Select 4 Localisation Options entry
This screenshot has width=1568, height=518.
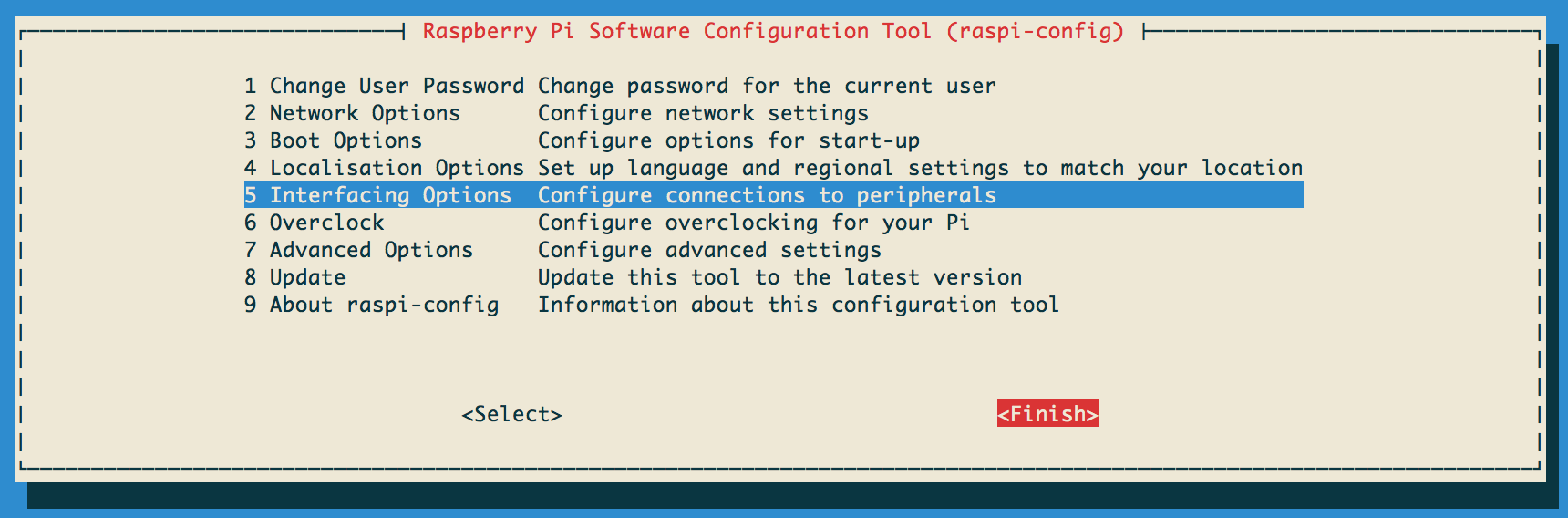pyautogui.click(x=773, y=168)
